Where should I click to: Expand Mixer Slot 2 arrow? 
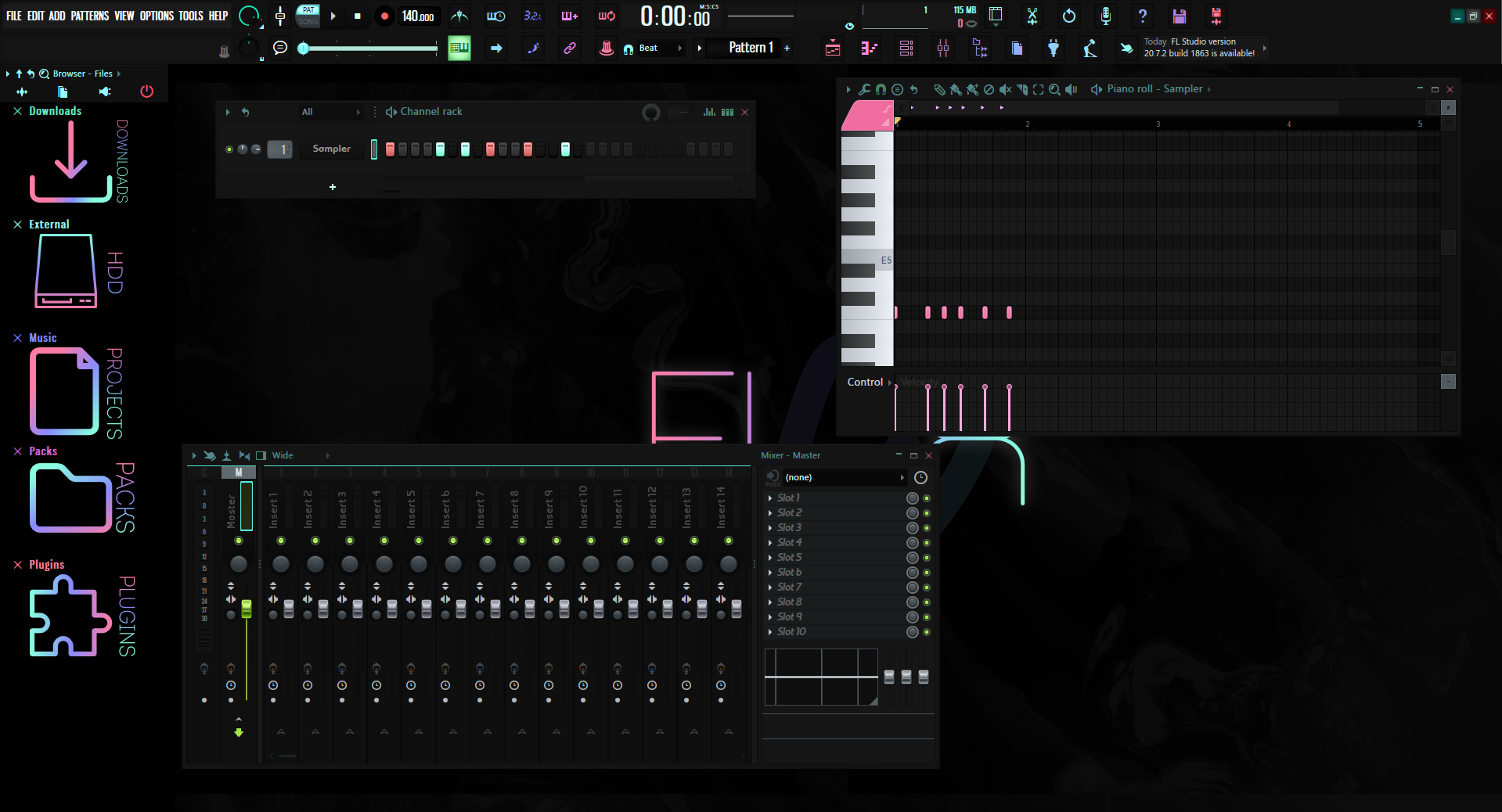pos(770,513)
